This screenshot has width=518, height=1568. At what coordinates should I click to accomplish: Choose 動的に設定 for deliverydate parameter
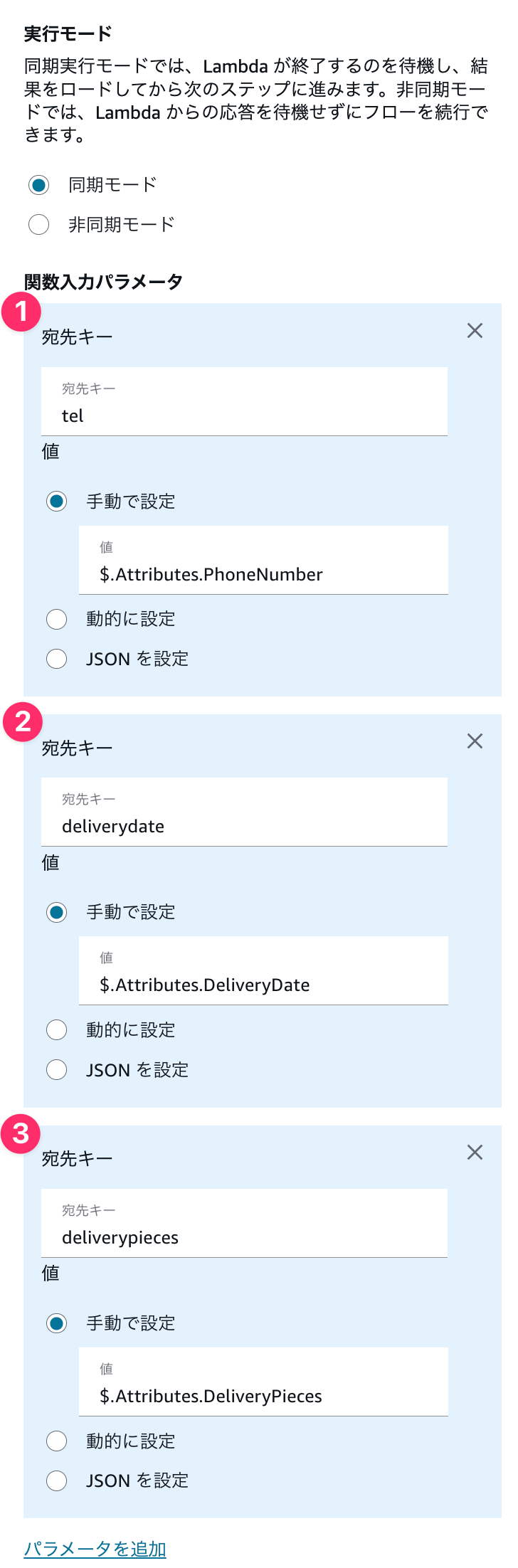56,1029
